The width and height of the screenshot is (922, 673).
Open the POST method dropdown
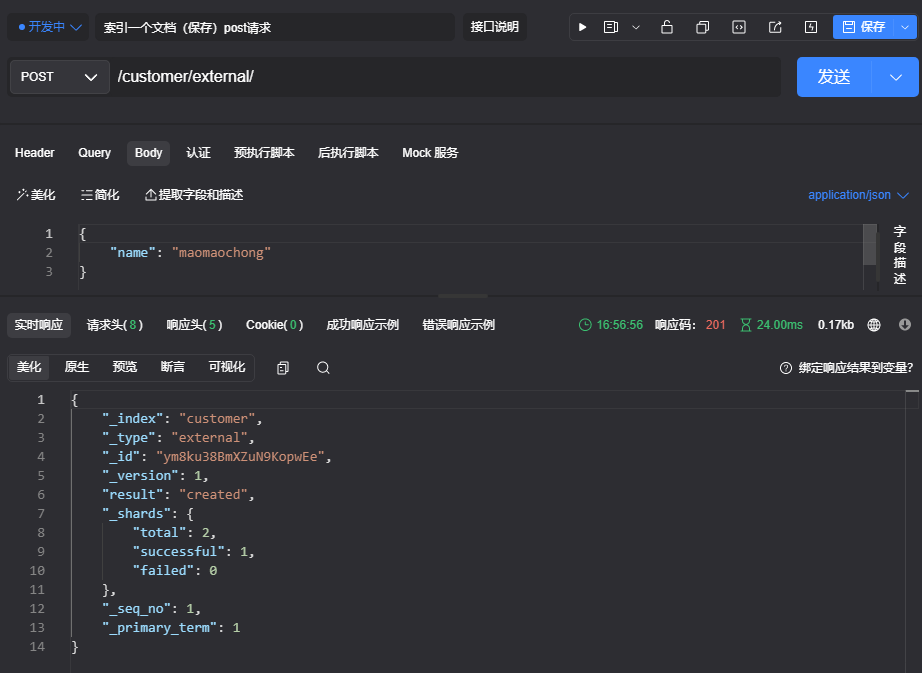tap(59, 77)
